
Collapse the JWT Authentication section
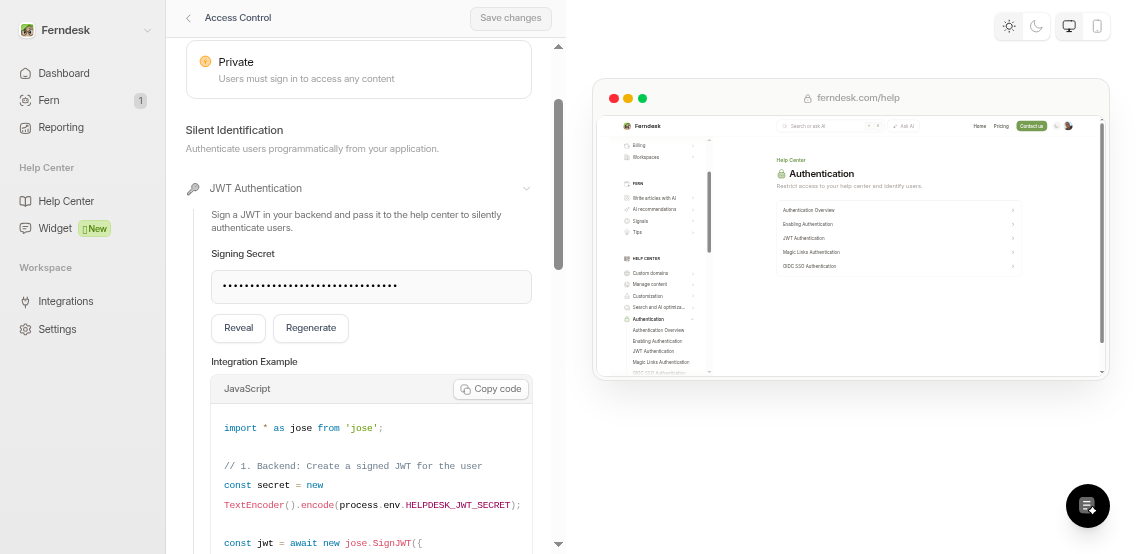527,189
